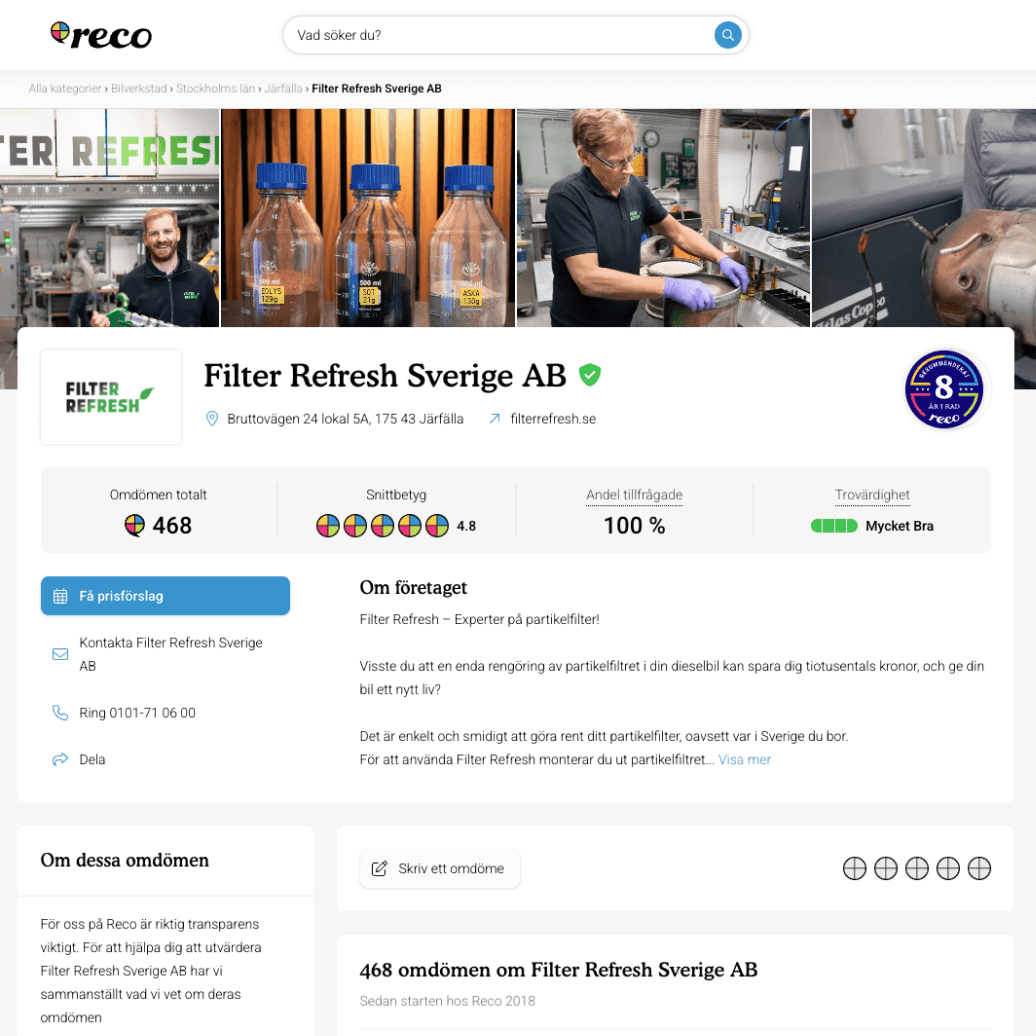Open the Reco logo homepage link
1036x1036 pixels.
(x=101, y=35)
